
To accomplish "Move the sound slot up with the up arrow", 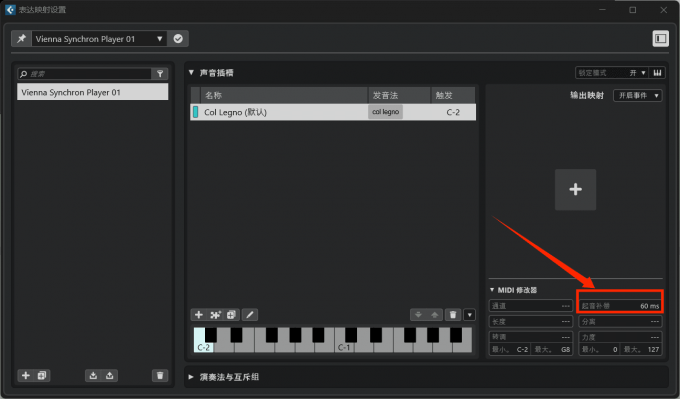I will [x=435, y=315].
